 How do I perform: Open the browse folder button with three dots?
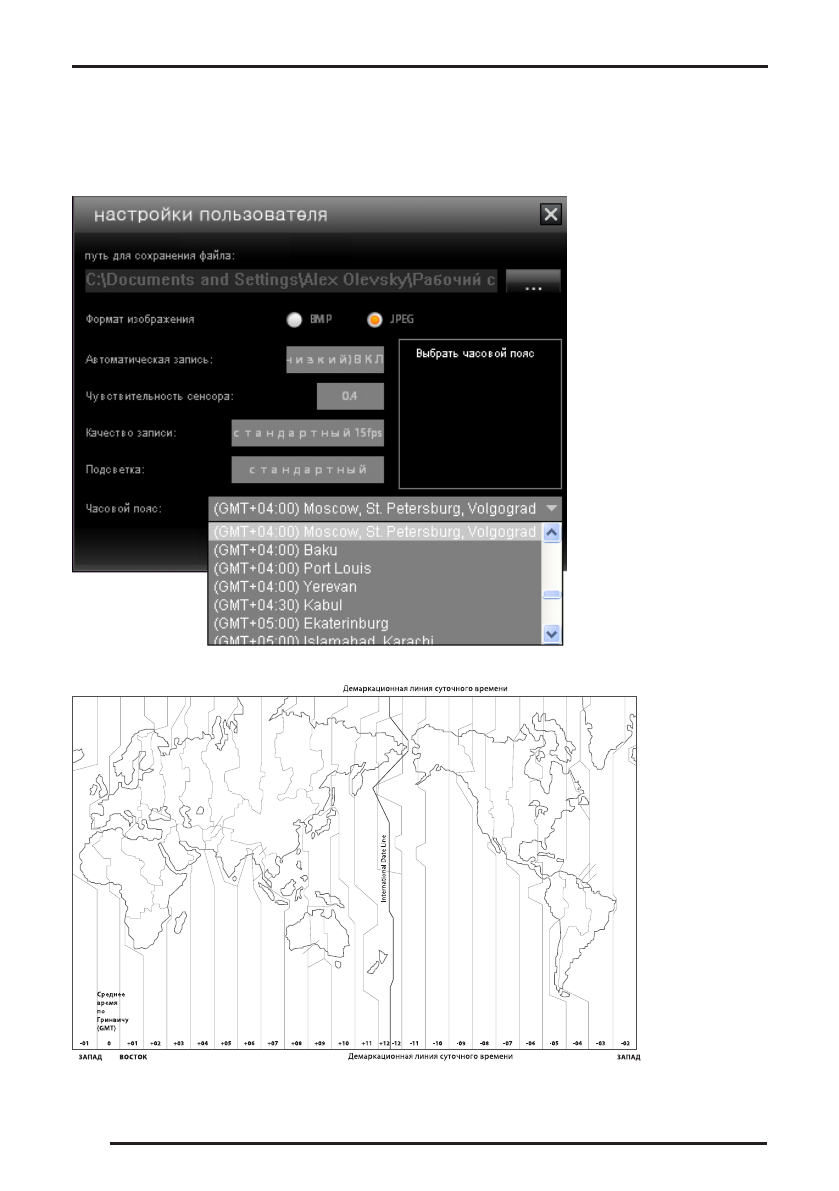click(x=533, y=281)
